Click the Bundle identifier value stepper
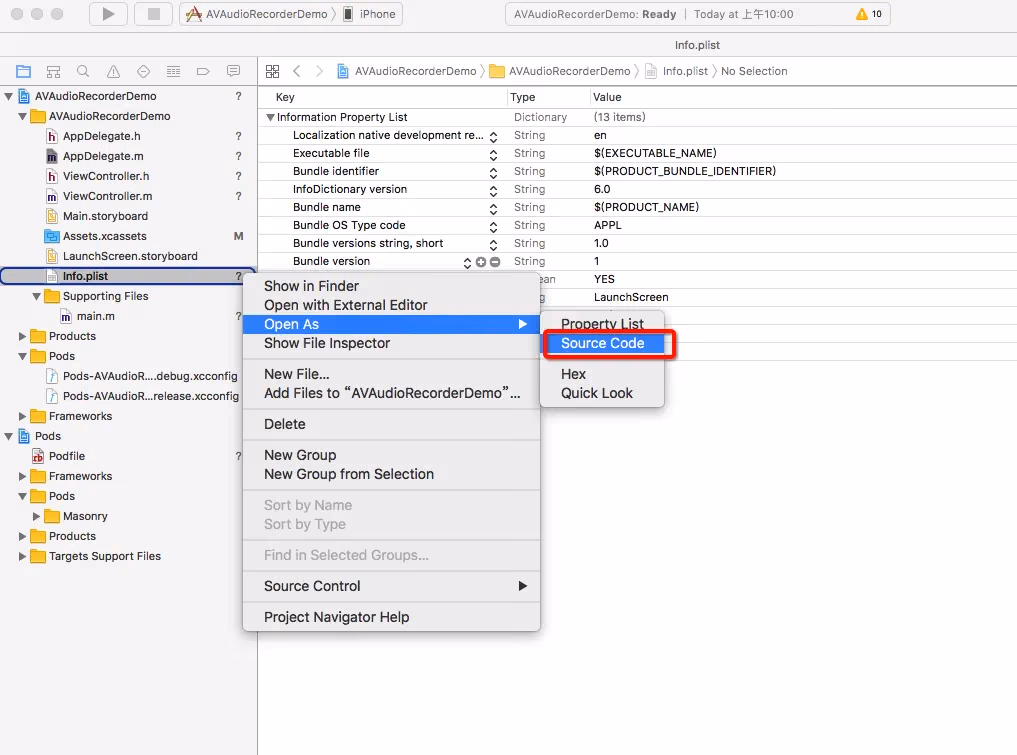This screenshot has width=1017, height=755. point(492,171)
